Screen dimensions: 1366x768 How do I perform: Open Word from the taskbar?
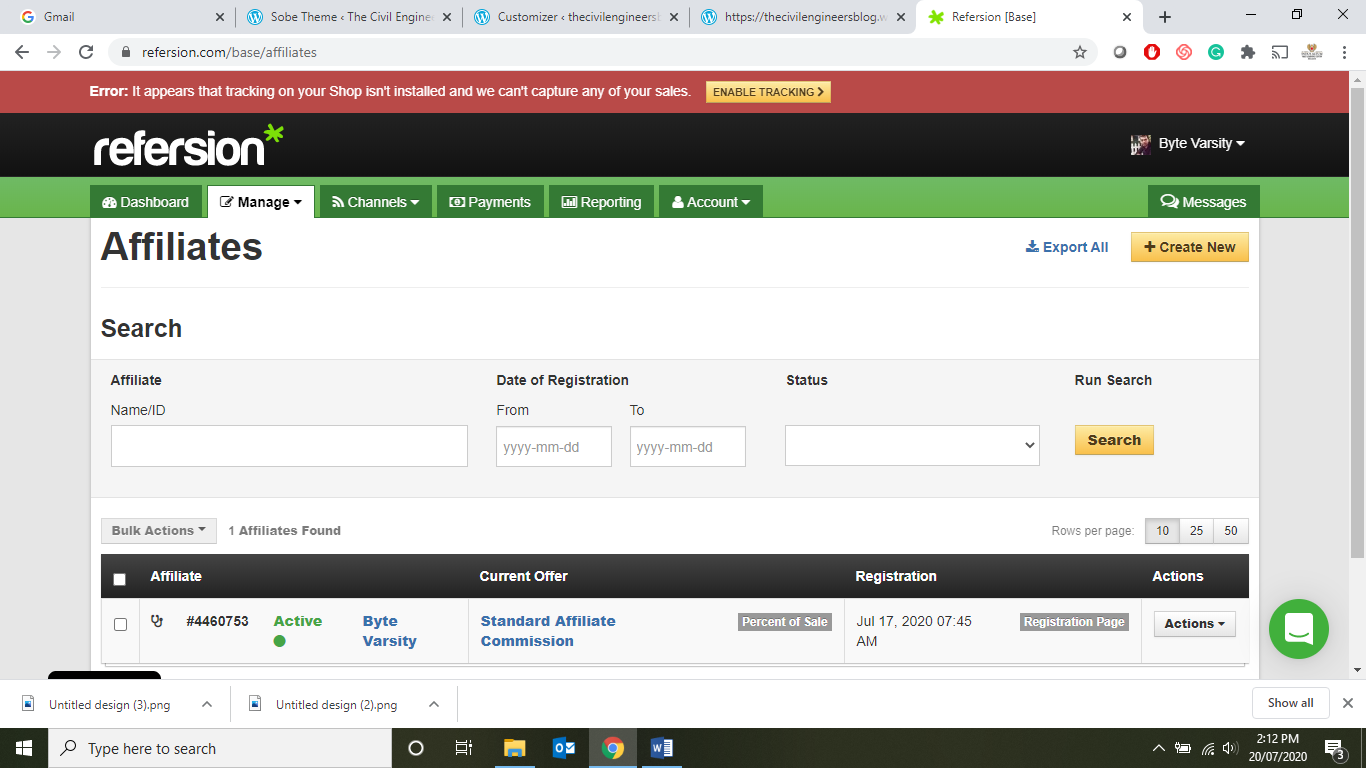662,748
